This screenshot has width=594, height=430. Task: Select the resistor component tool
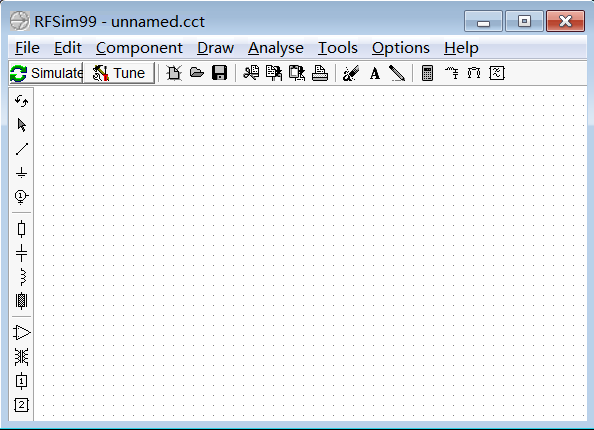click(x=22, y=229)
